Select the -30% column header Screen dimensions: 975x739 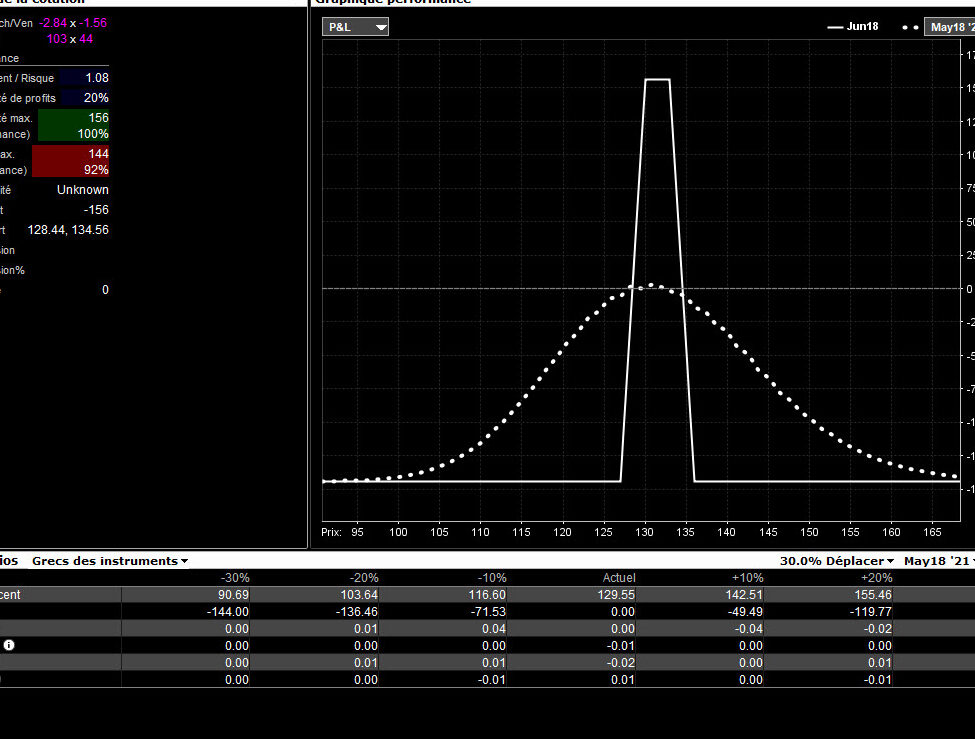click(234, 578)
